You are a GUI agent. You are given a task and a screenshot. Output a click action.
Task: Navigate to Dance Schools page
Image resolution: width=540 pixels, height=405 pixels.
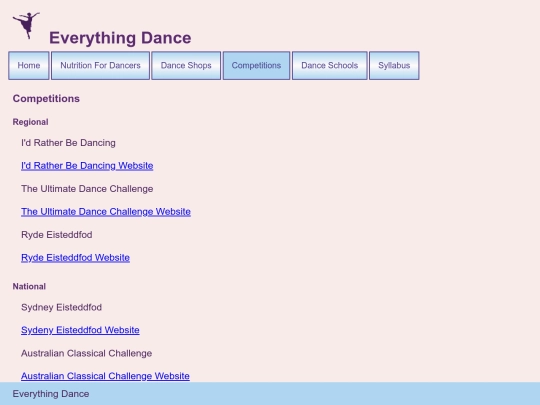click(x=330, y=65)
